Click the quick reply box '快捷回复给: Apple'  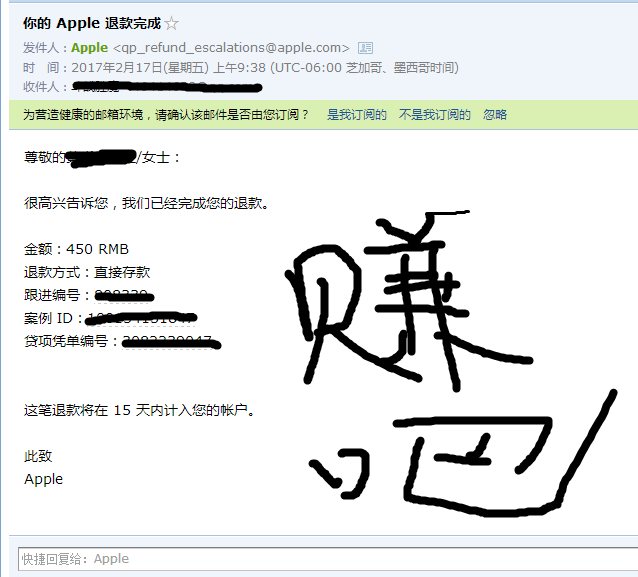tap(328, 559)
